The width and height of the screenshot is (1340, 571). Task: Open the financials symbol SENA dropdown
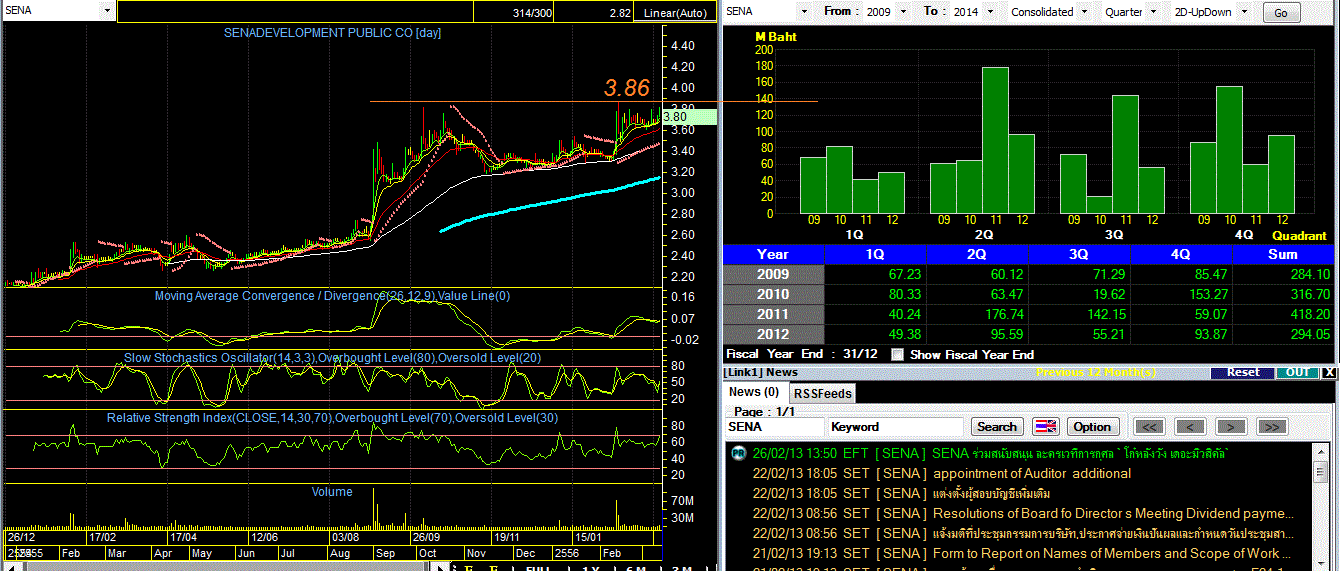(803, 11)
